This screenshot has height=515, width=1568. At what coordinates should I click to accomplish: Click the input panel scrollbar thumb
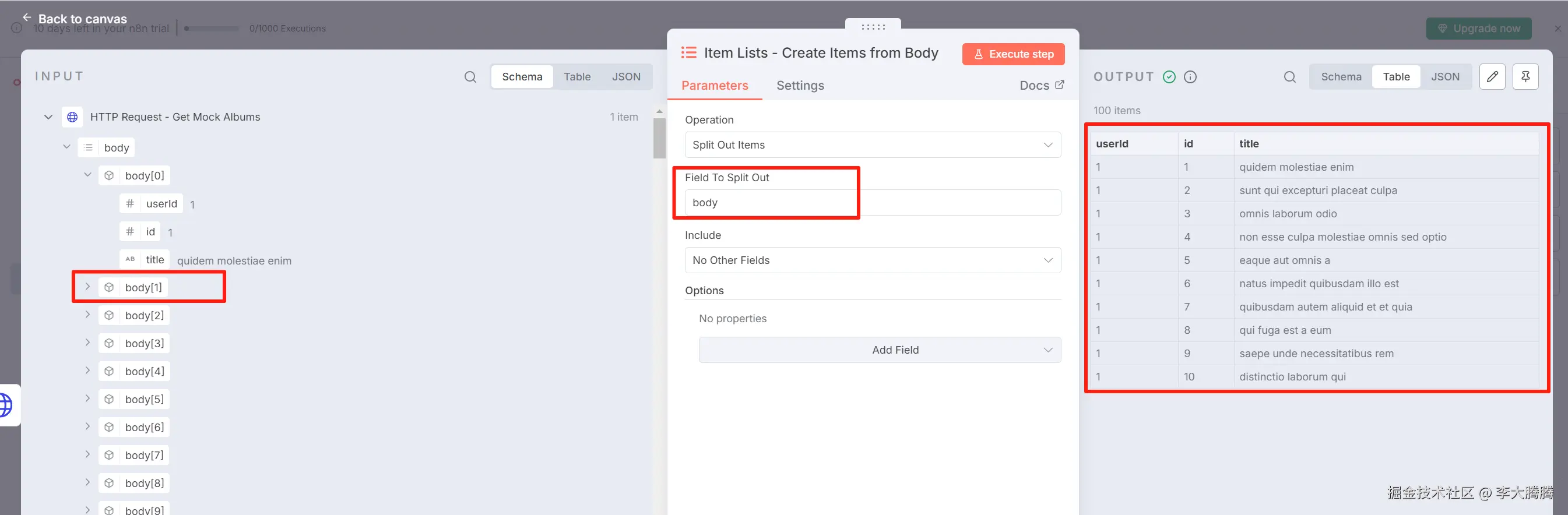[x=659, y=138]
